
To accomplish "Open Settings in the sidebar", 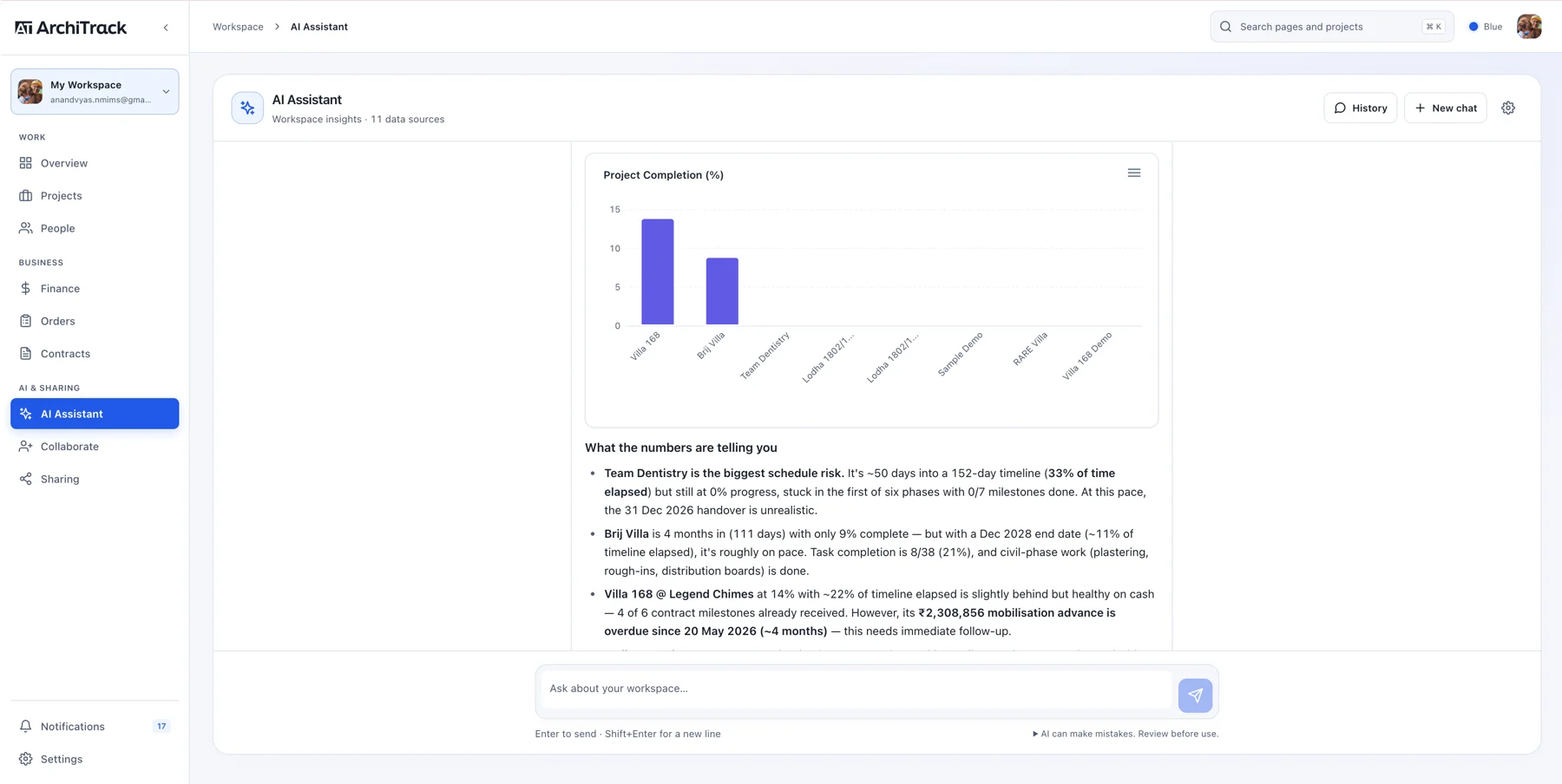I will [x=95, y=759].
